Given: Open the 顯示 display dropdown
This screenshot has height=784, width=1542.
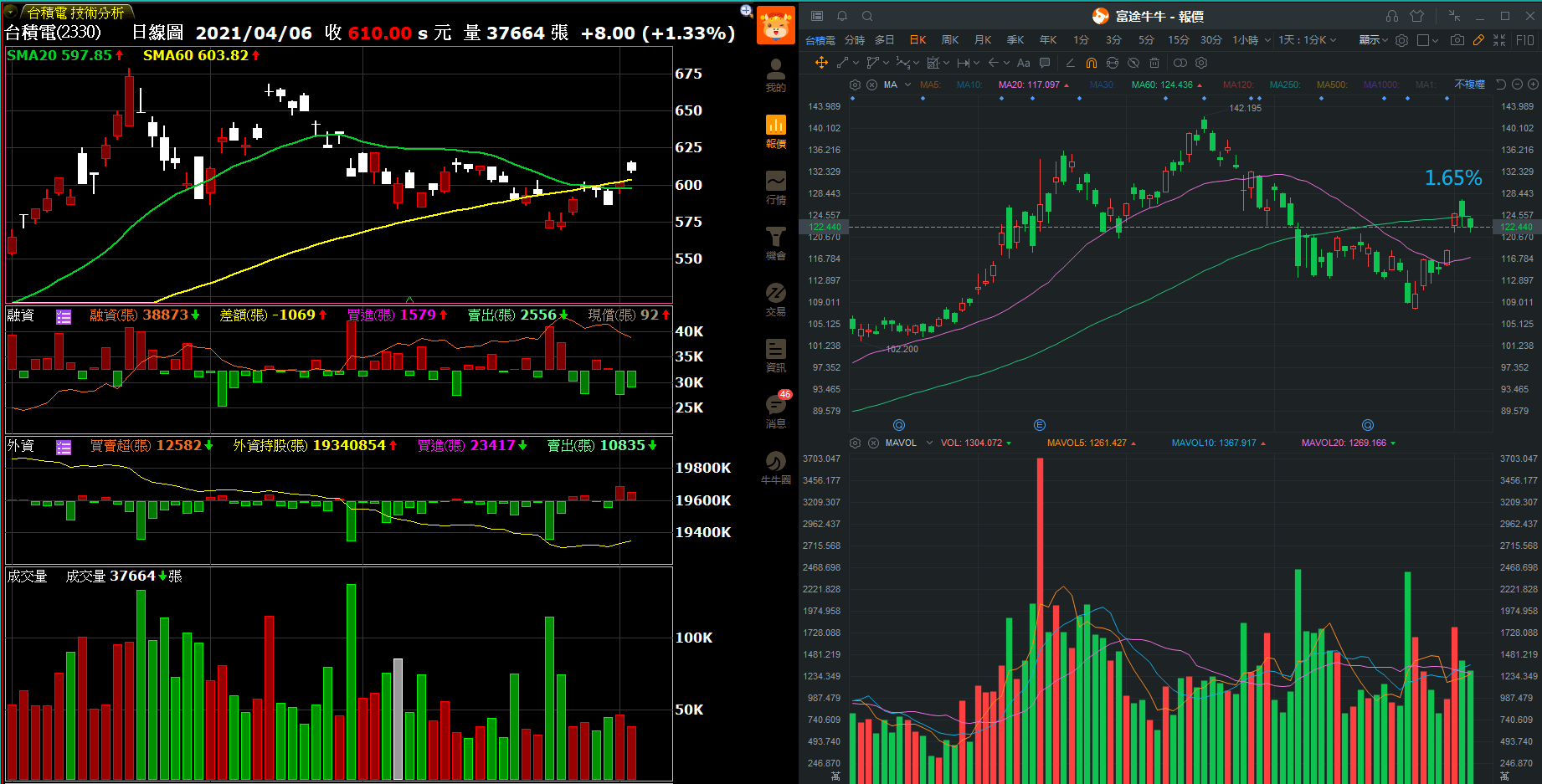Looking at the screenshot, I should 1373,40.
